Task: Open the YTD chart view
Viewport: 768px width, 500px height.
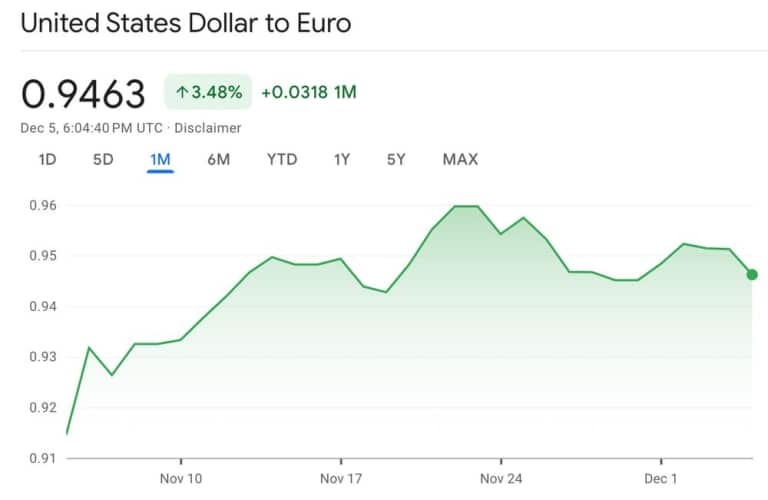Action: click(282, 159)
